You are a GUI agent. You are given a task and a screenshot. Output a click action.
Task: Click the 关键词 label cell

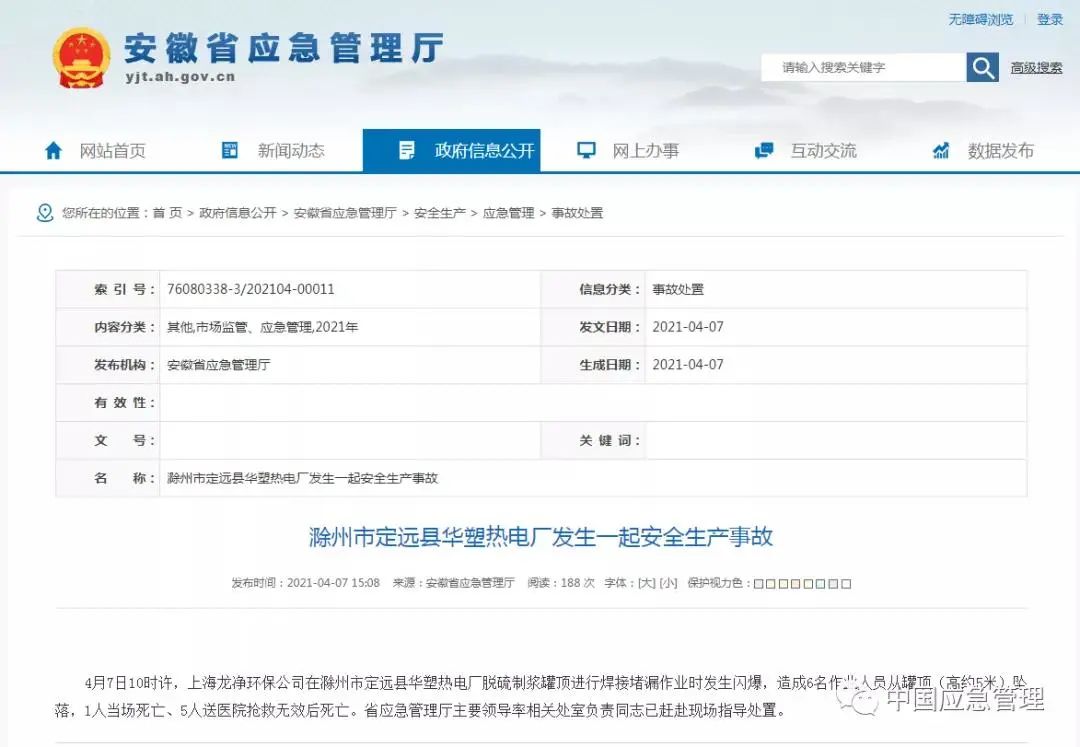[x=593, y=441]
